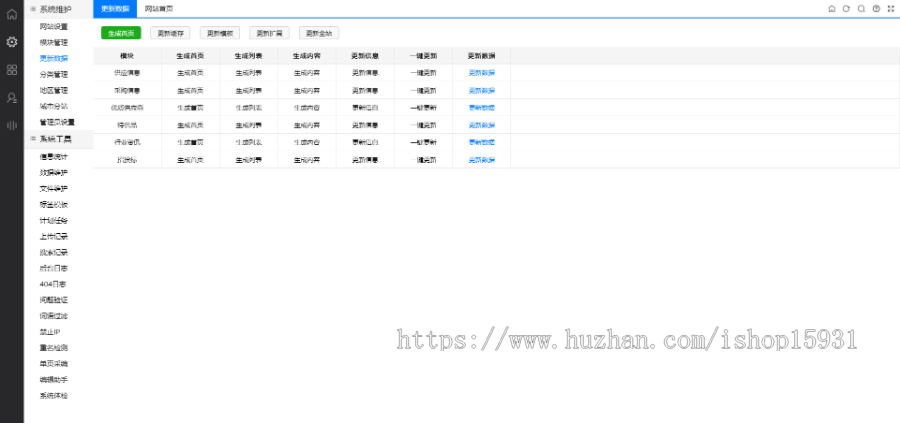Switch to the 网站首页 tab

(159, 9)
